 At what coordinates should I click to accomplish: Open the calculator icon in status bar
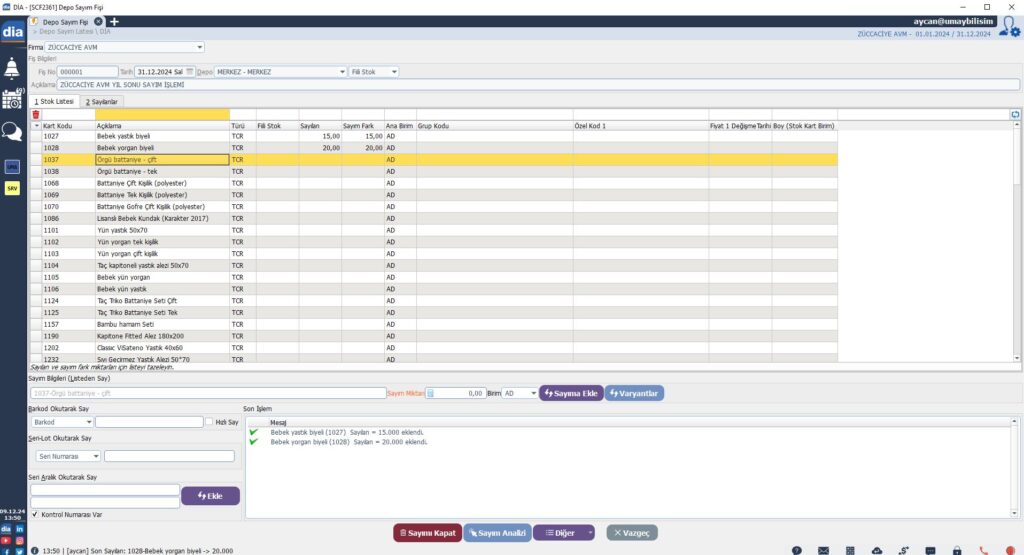pyautogui.click(x=850, y=550)
